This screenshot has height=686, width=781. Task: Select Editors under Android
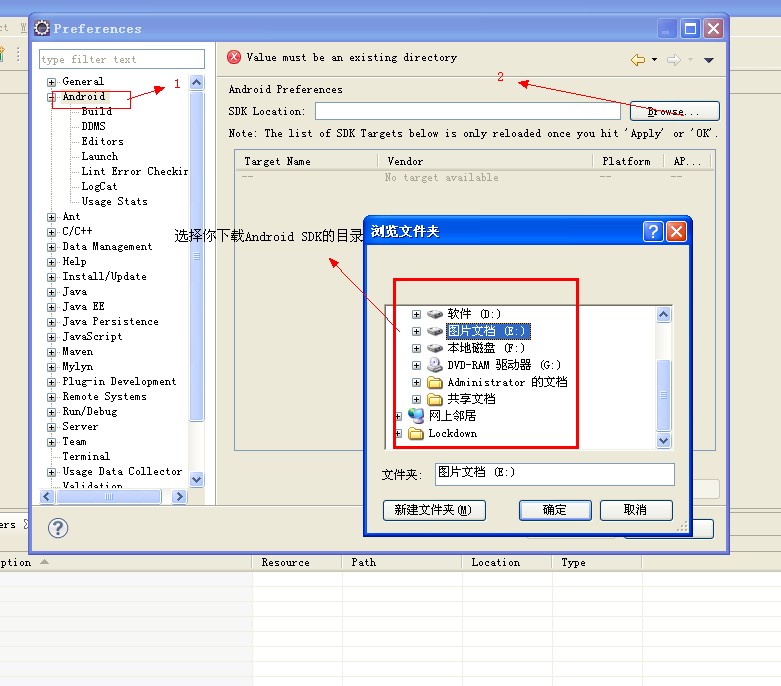pyautogui.click(x=102, y=141)
